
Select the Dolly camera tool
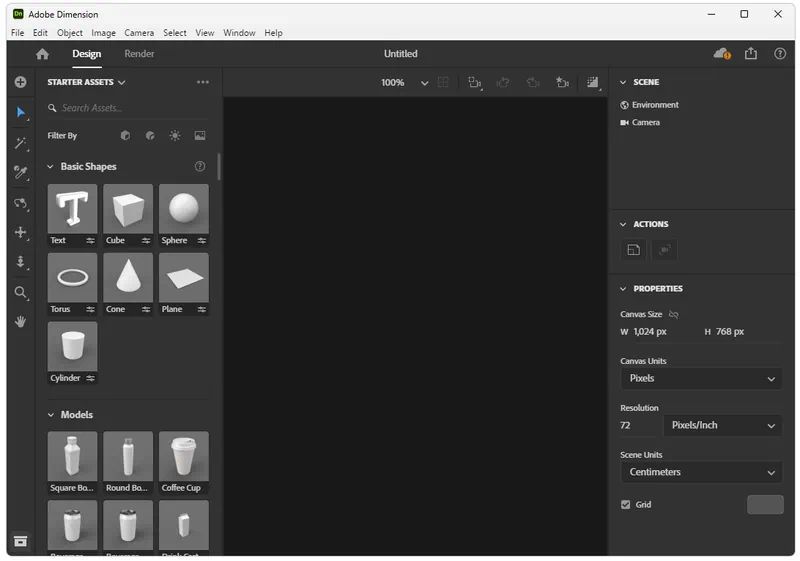20,262
